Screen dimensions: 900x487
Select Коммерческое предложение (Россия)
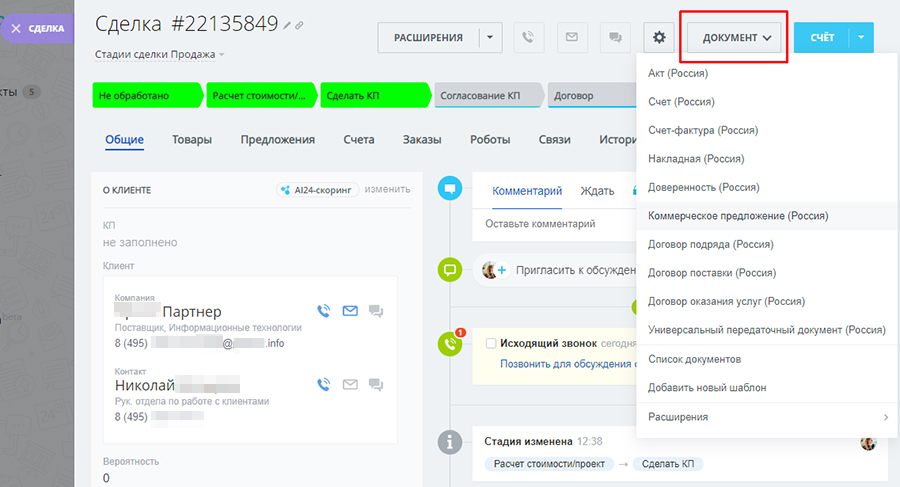point(767,216)
